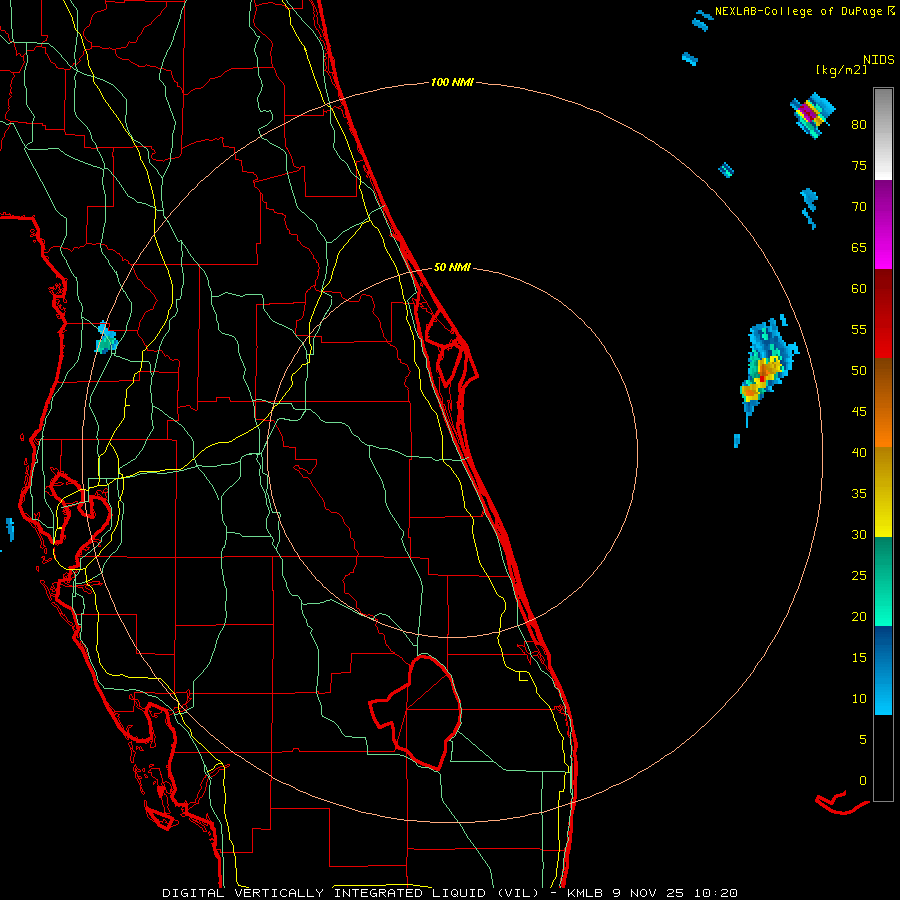Select the 70 value on color scale
Viewport: 900px width, 900px height.
click(x=859, y=207)
